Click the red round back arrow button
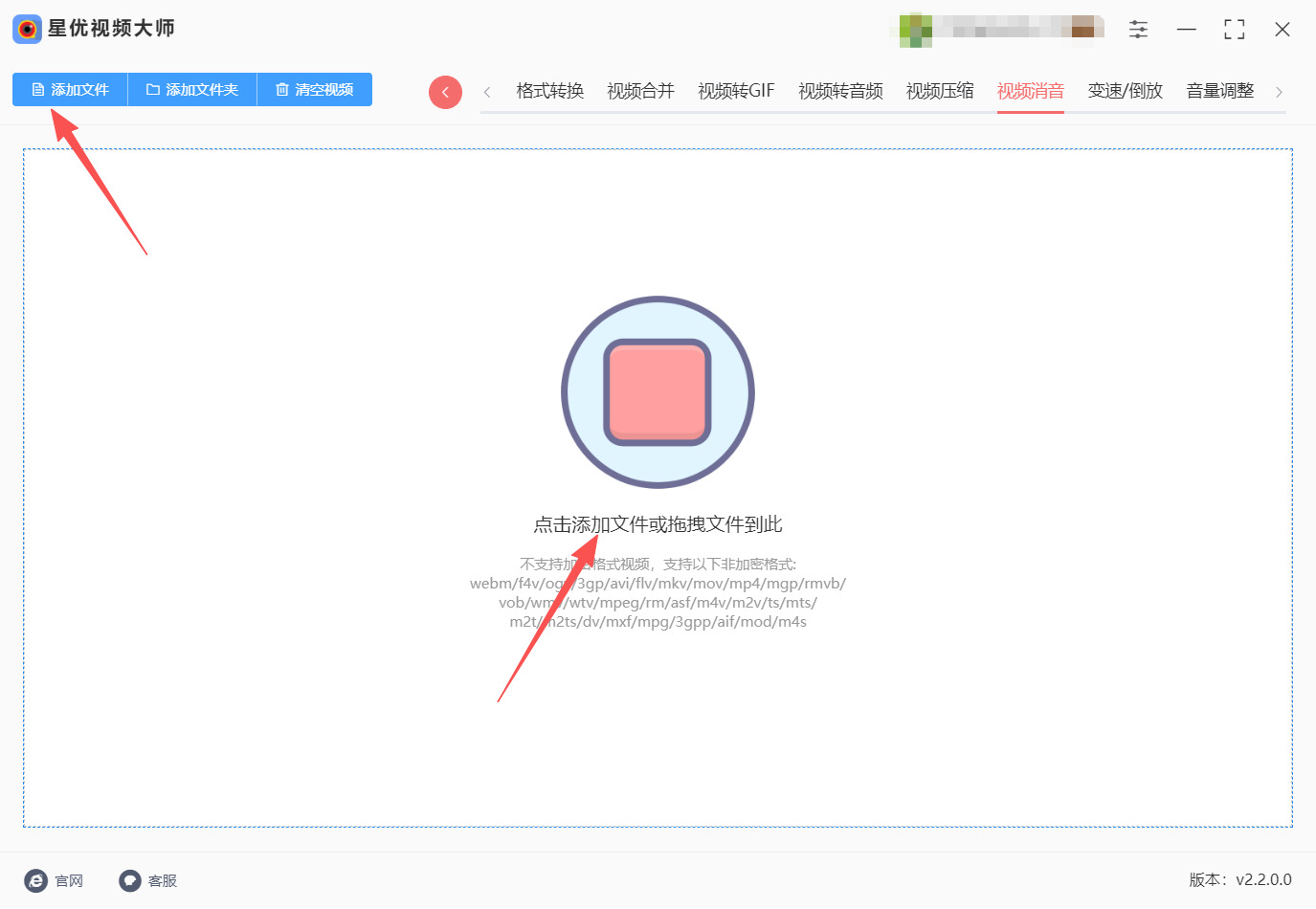1316x909 pixels. pos(445,92)
